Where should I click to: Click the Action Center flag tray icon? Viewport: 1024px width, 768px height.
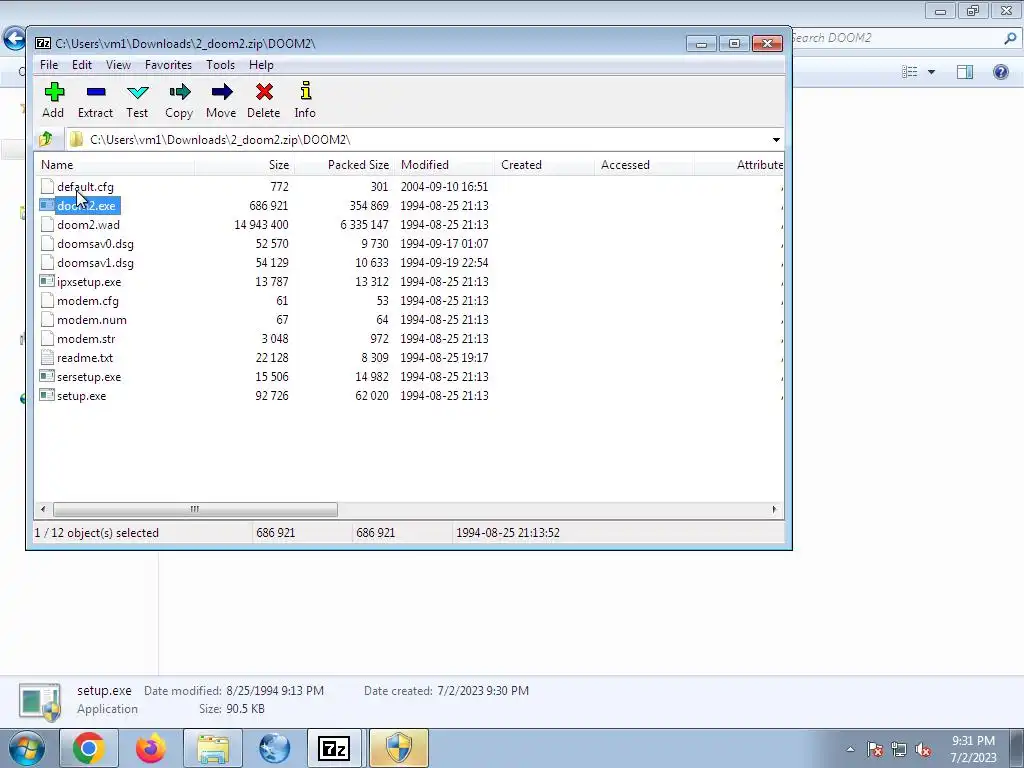pos(875,750)
